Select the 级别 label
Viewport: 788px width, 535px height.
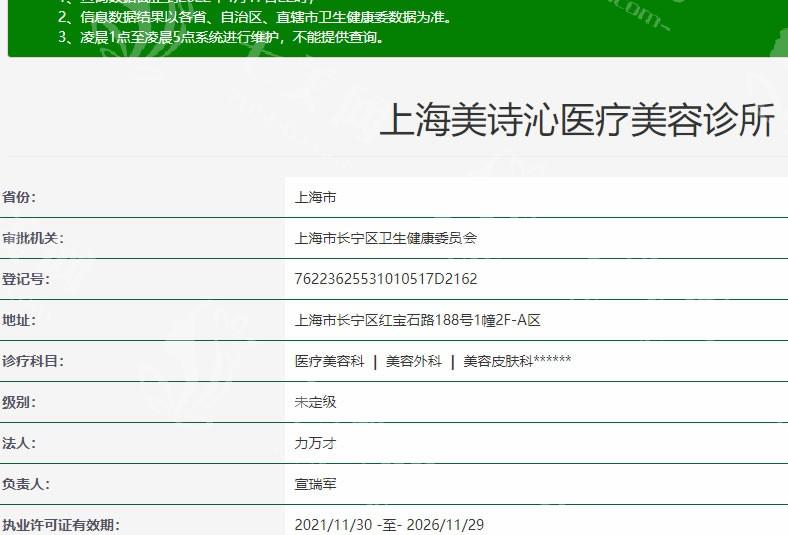(19, 402)
